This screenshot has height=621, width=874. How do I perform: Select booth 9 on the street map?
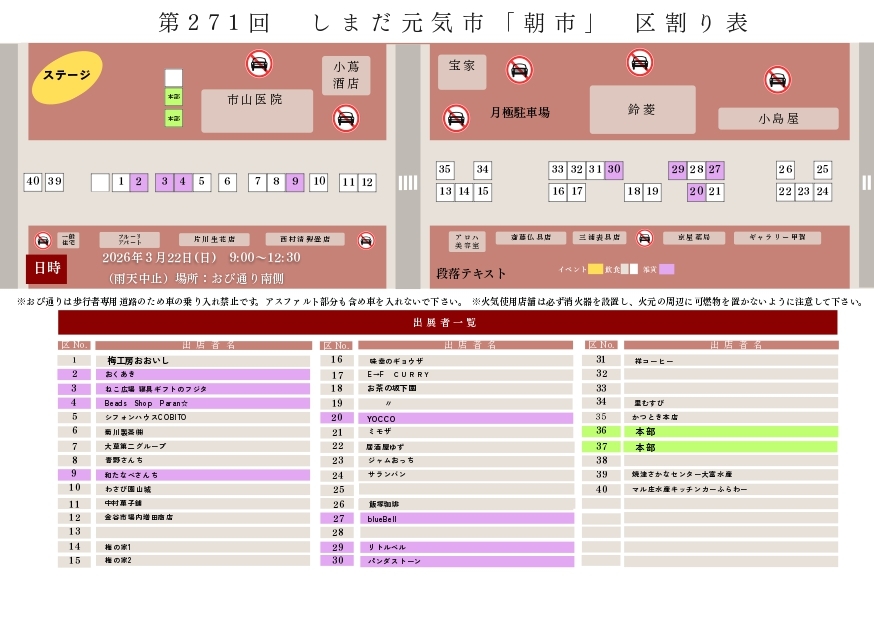(294, 182)
